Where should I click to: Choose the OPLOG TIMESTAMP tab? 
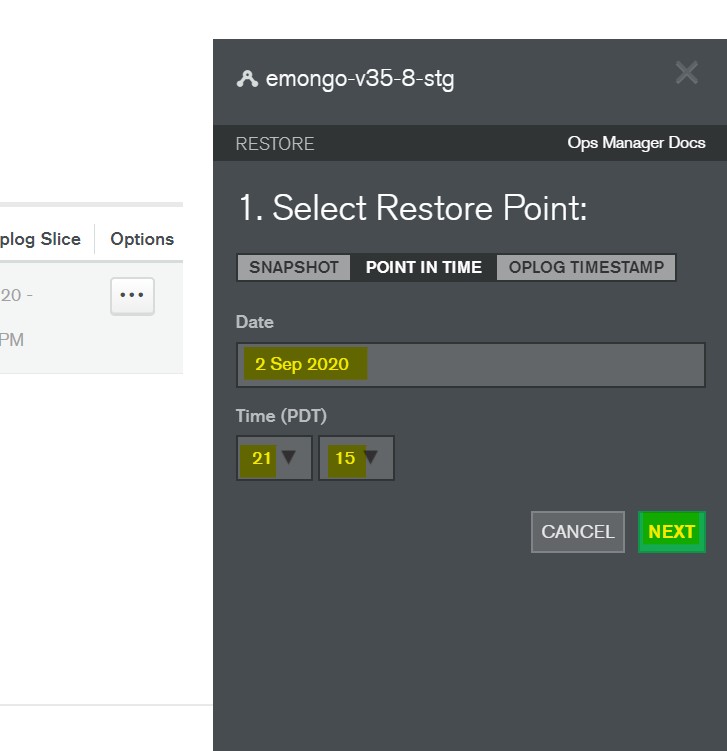pyautogui.click(x=586, y=268)
